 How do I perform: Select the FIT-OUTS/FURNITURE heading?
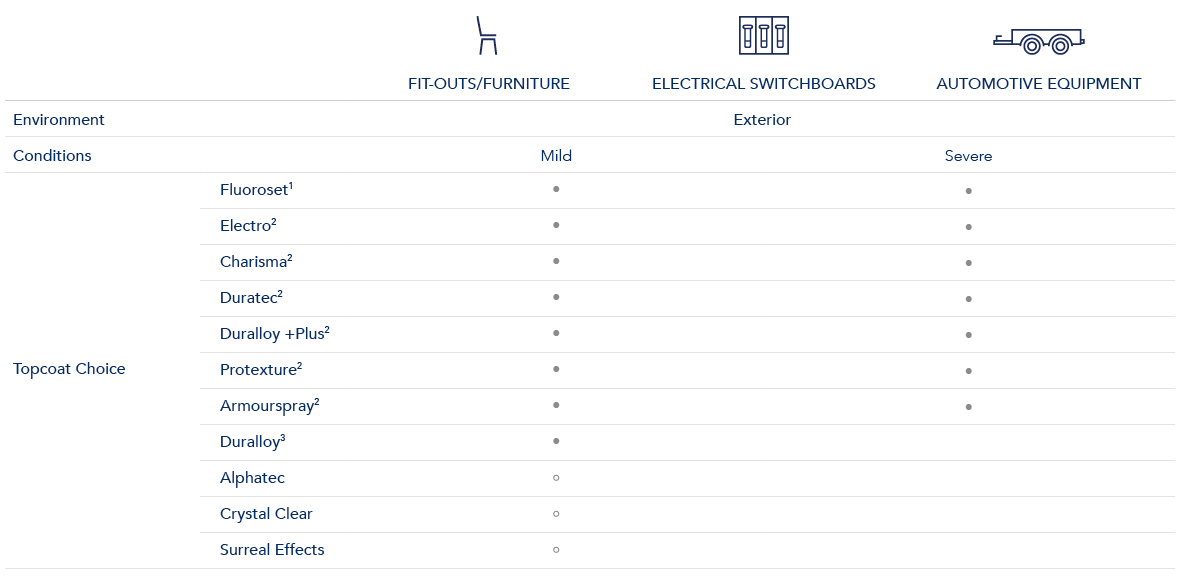pyautogui.click(x=489, y=84)
